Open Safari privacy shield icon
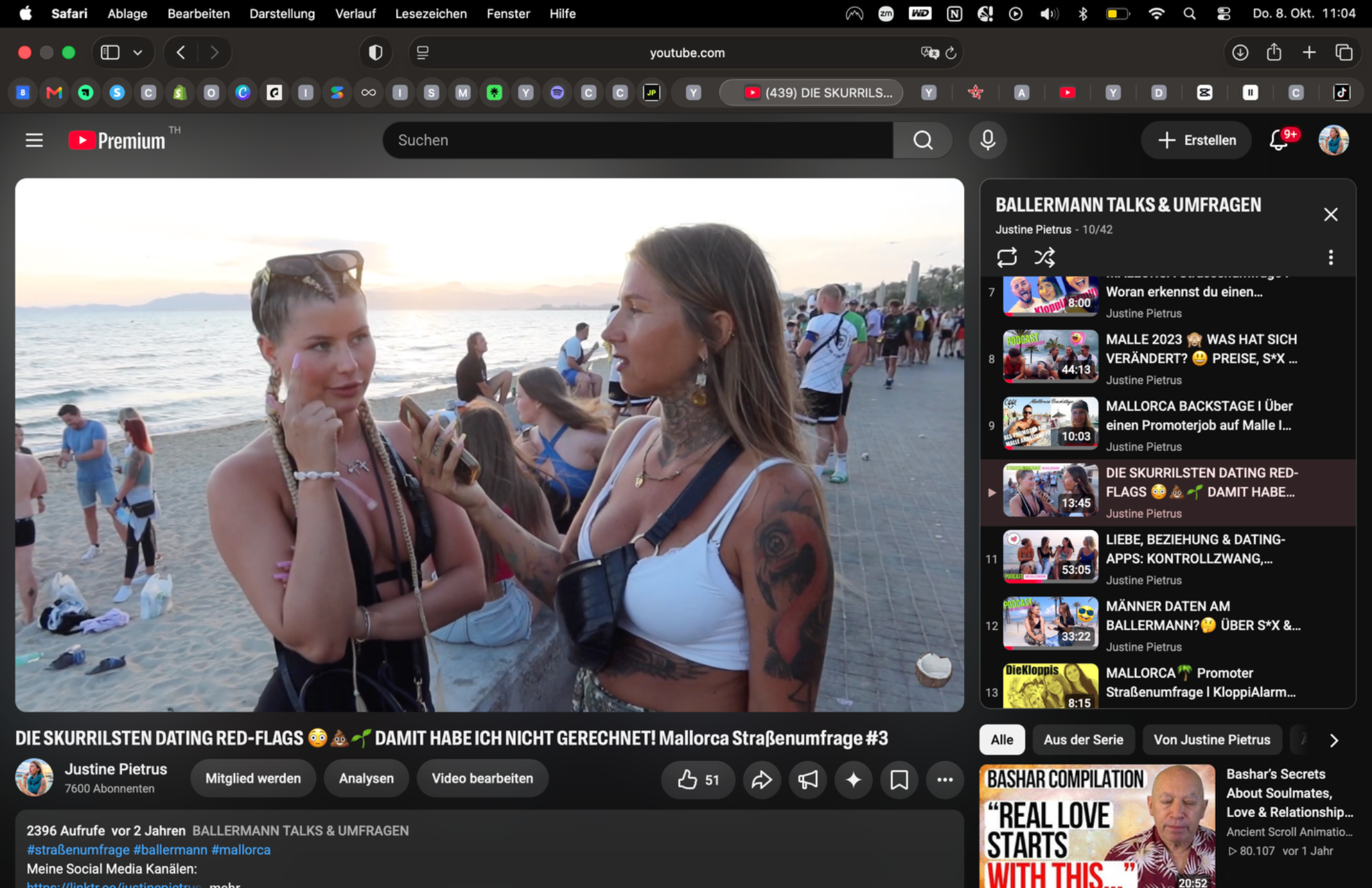The width and height of the screenshot is (1372, 888). coord(375,53)
